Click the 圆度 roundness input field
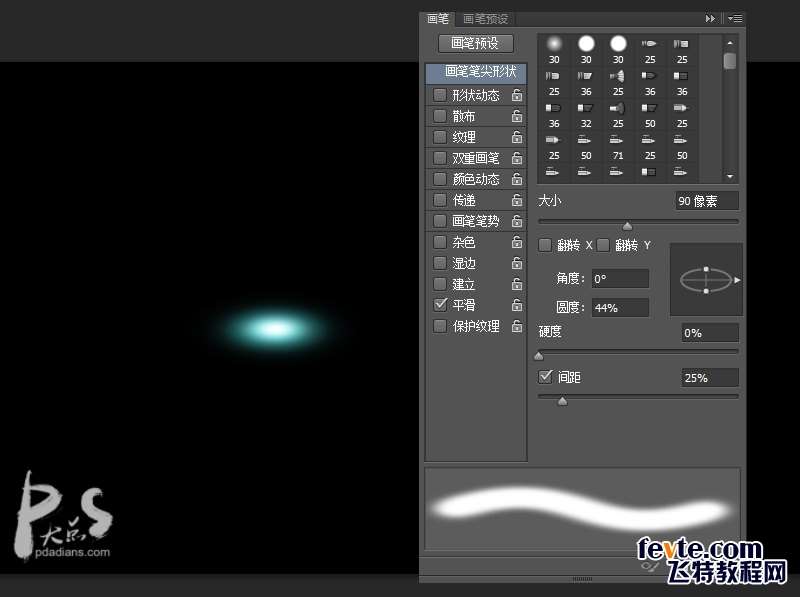This screenshot has height=597, width=800. click(619, 308)
